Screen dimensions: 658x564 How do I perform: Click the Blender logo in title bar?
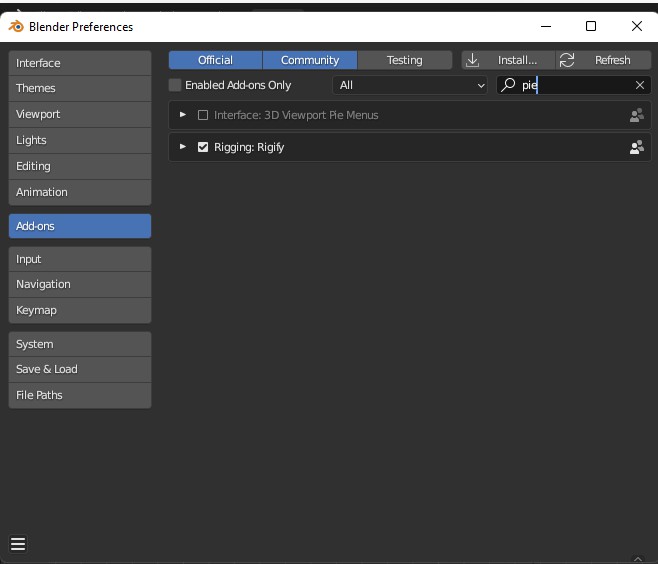(x=17, y=26)
